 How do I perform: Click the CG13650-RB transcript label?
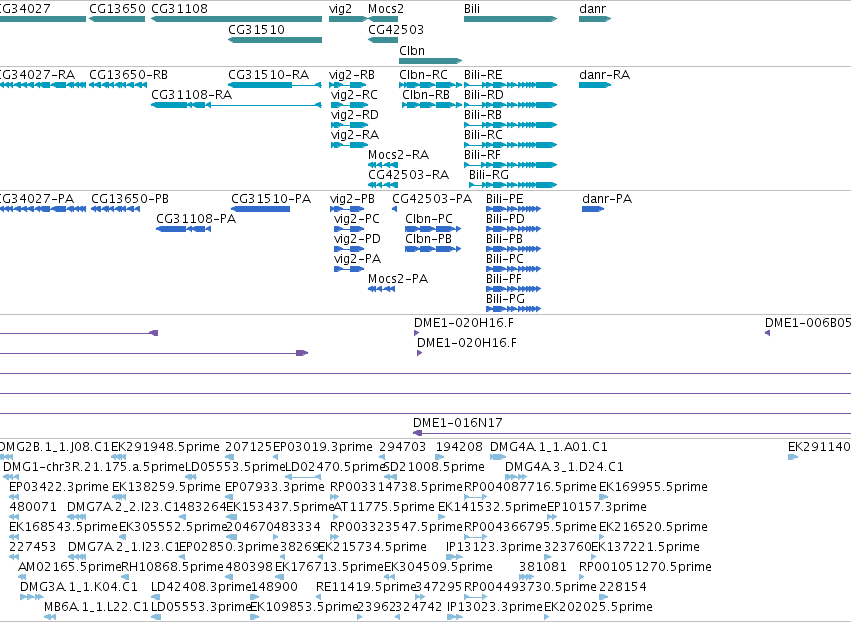(x=128, y=75)
